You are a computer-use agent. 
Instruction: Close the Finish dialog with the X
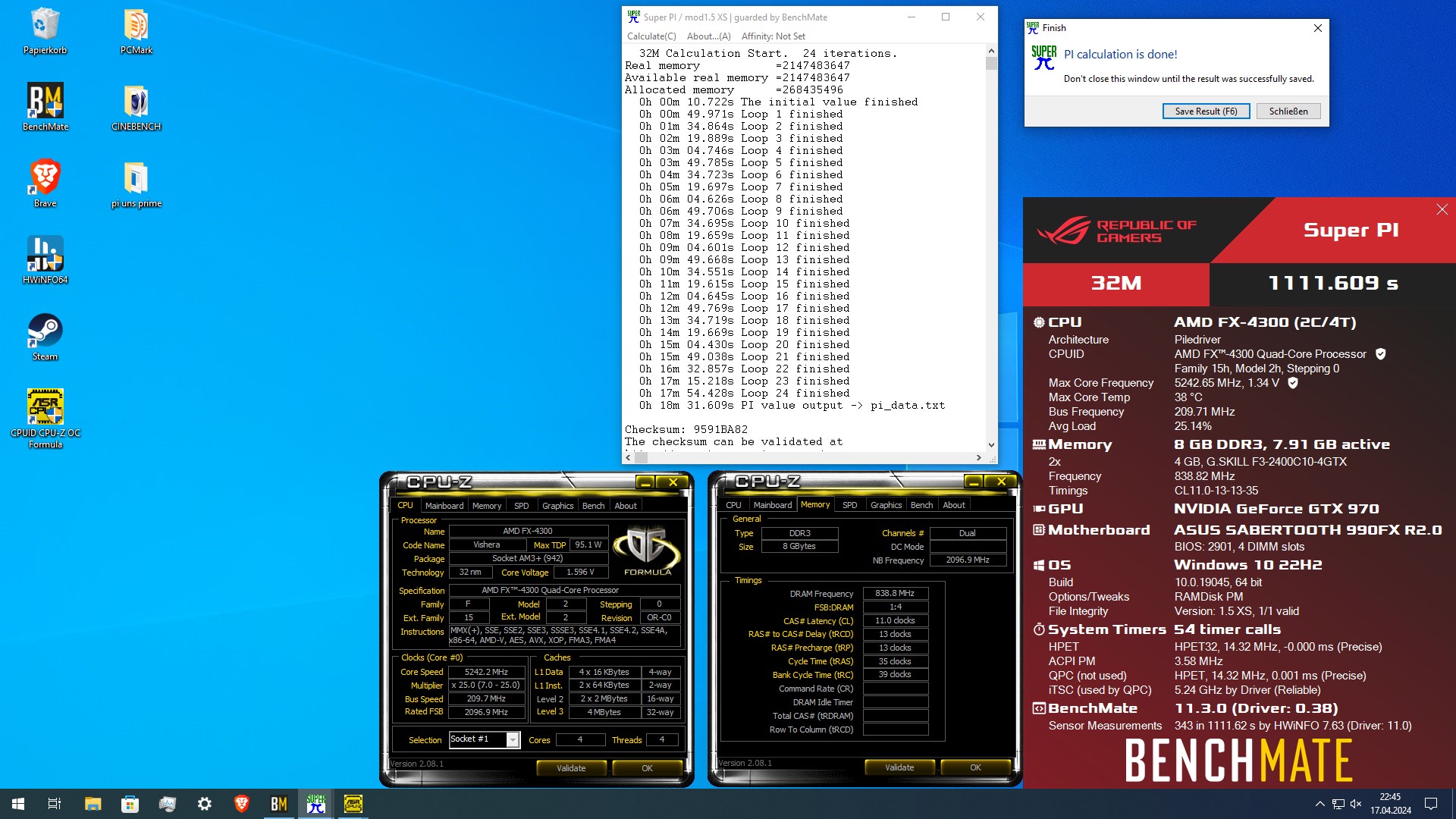1318,28
